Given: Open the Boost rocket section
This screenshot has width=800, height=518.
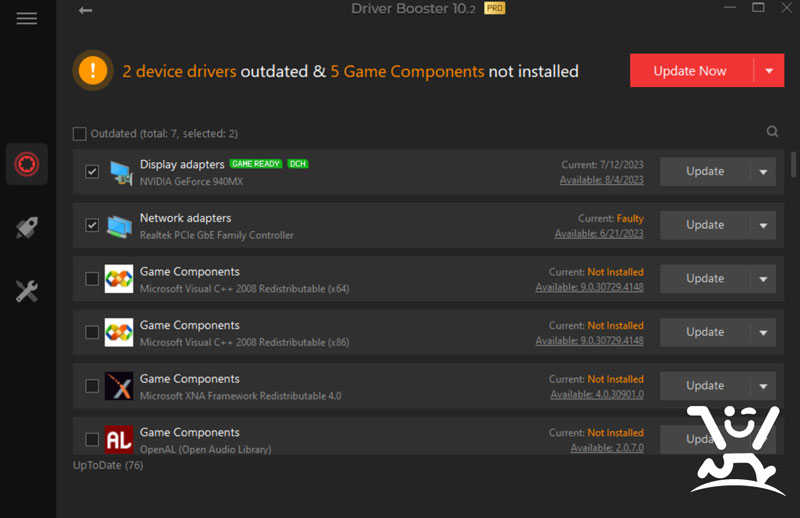Looking at the screenshot, I should pyautogui.click(x=27, y=228).
